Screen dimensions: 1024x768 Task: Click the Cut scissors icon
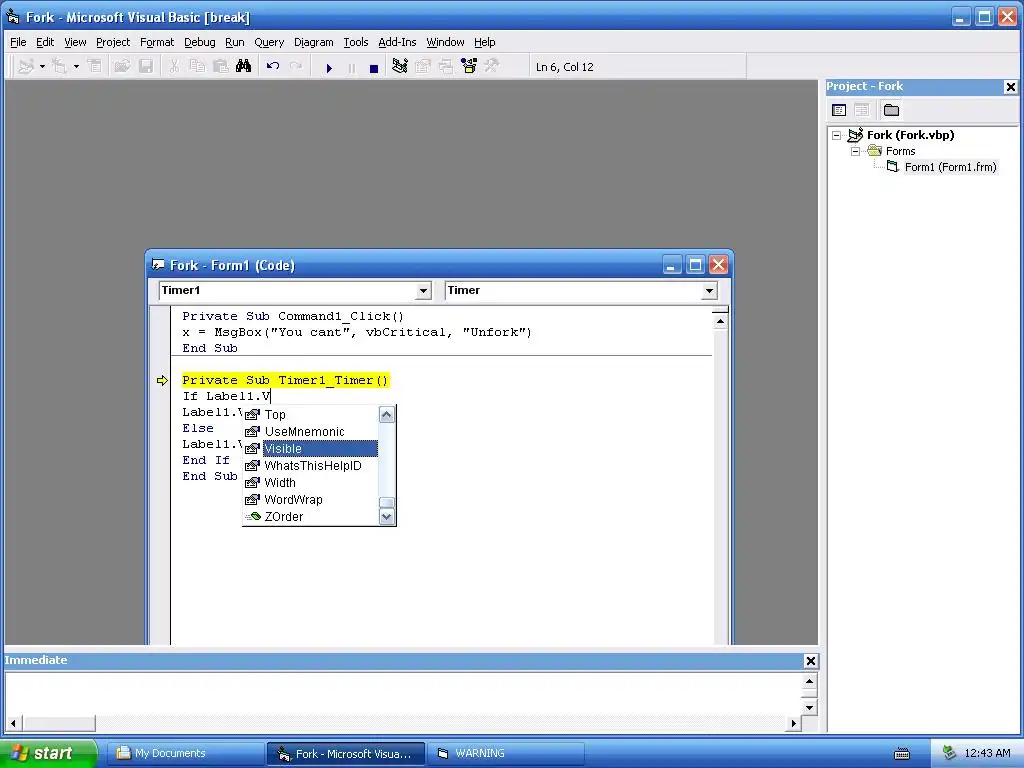(174, 67)
